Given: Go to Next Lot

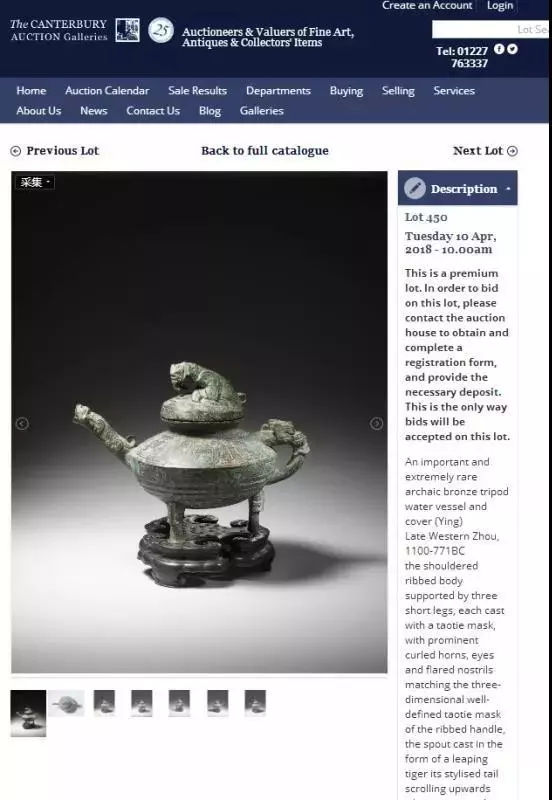Looking at the screenshot, I should (x=485, y=151).
